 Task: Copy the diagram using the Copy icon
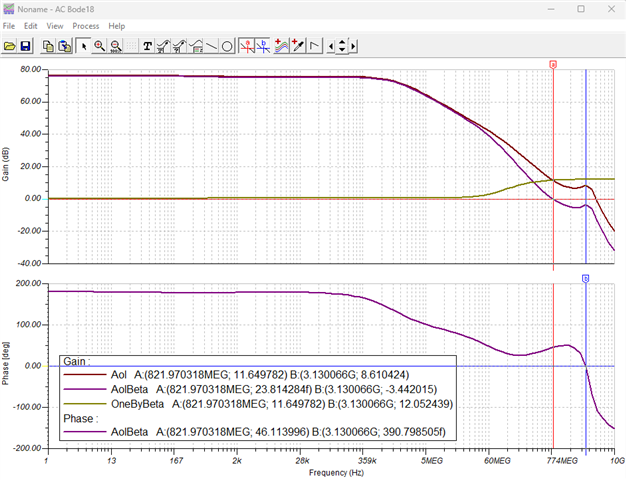coord(48,46)
